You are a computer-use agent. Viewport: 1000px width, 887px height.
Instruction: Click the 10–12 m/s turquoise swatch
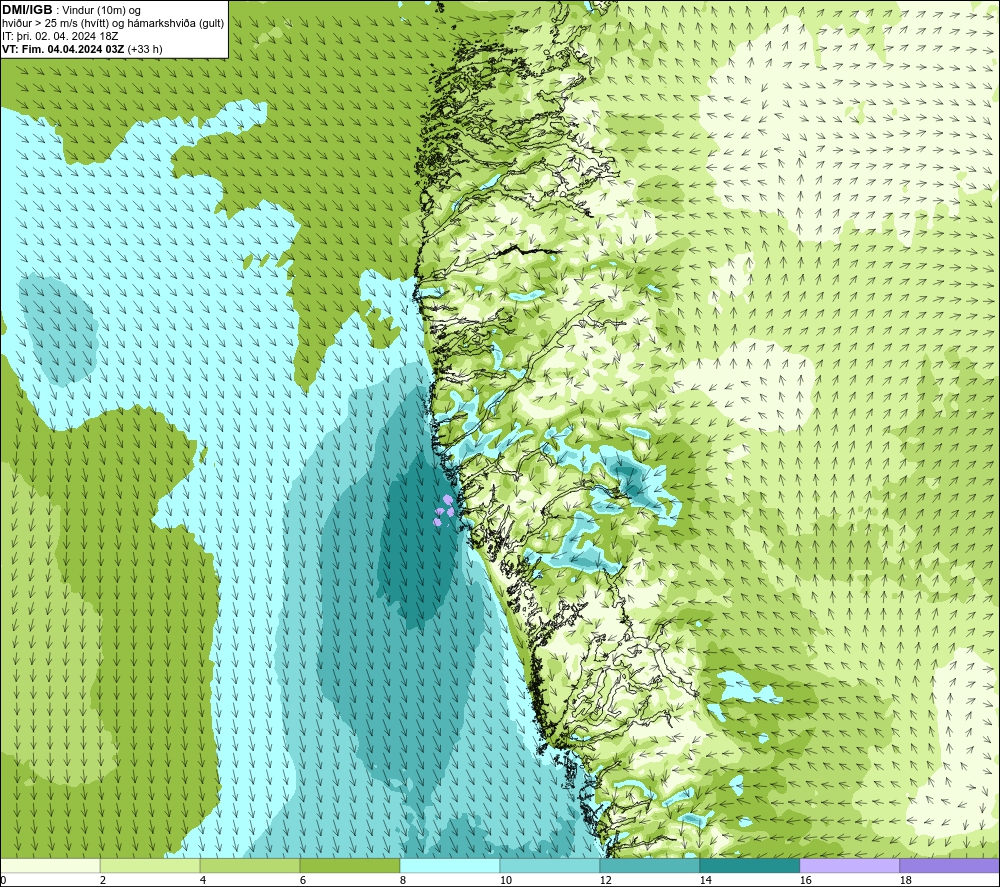550,865
